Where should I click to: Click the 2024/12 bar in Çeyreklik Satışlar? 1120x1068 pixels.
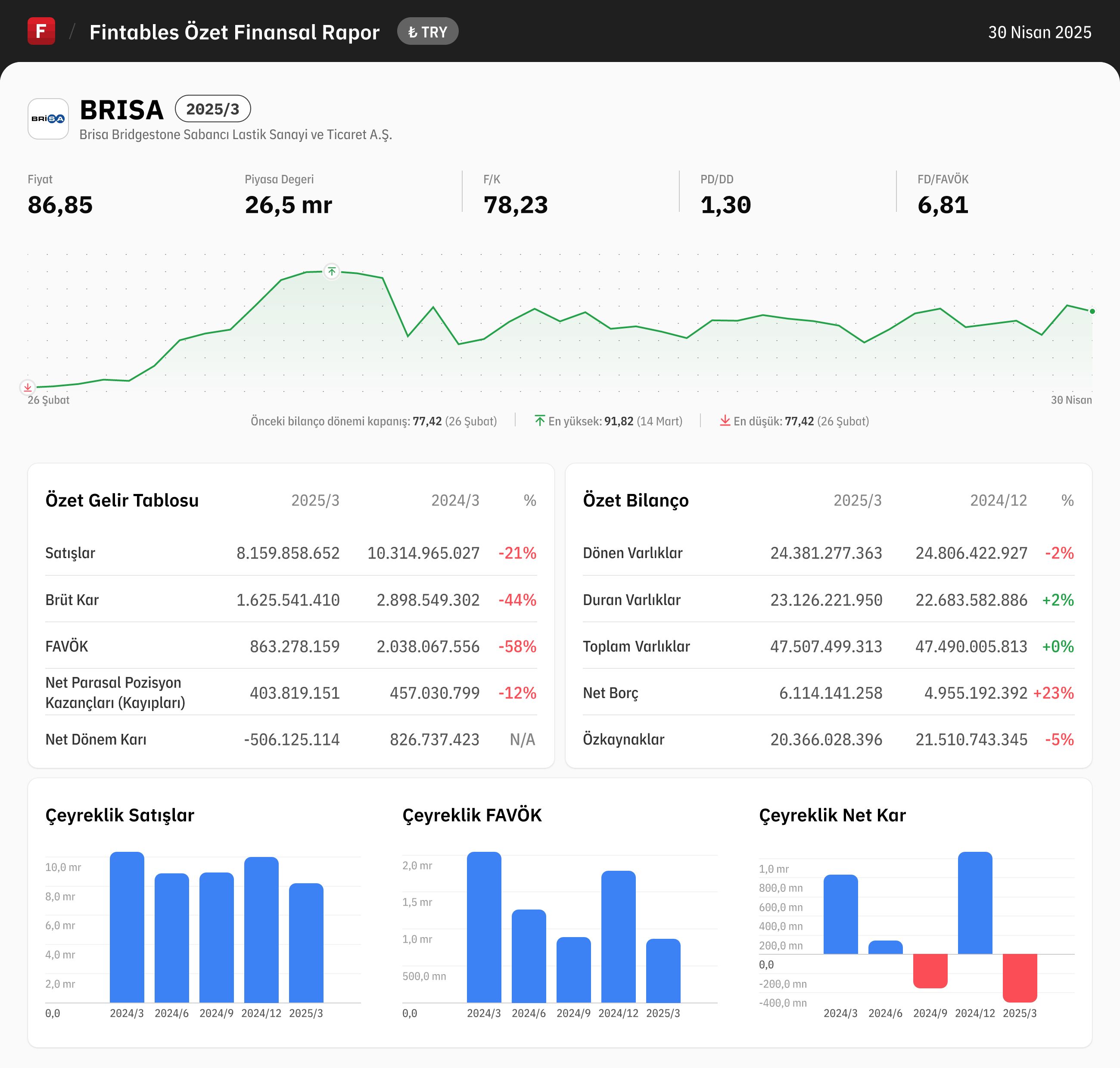(261, 930)
